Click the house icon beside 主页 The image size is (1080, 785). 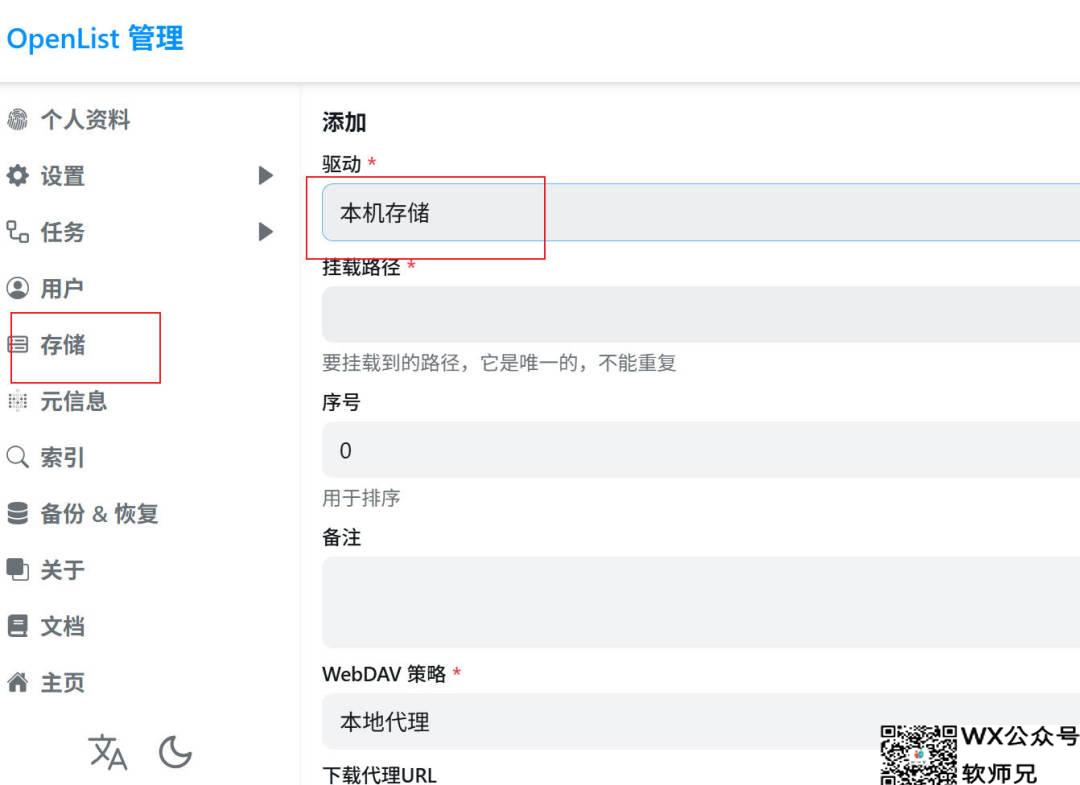17,682
